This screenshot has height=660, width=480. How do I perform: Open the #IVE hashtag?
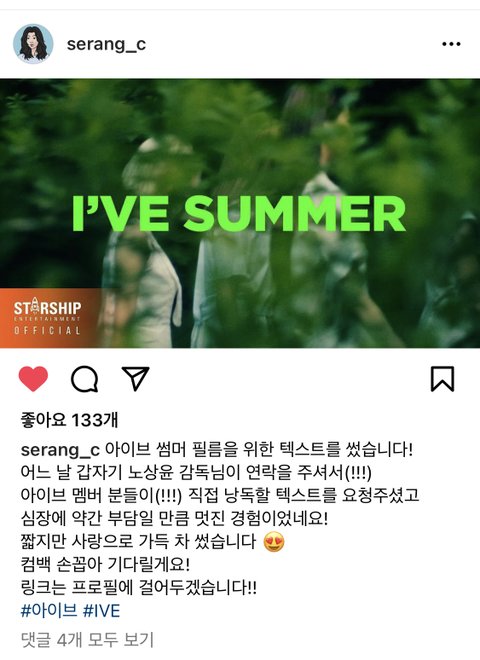[101, 610]
